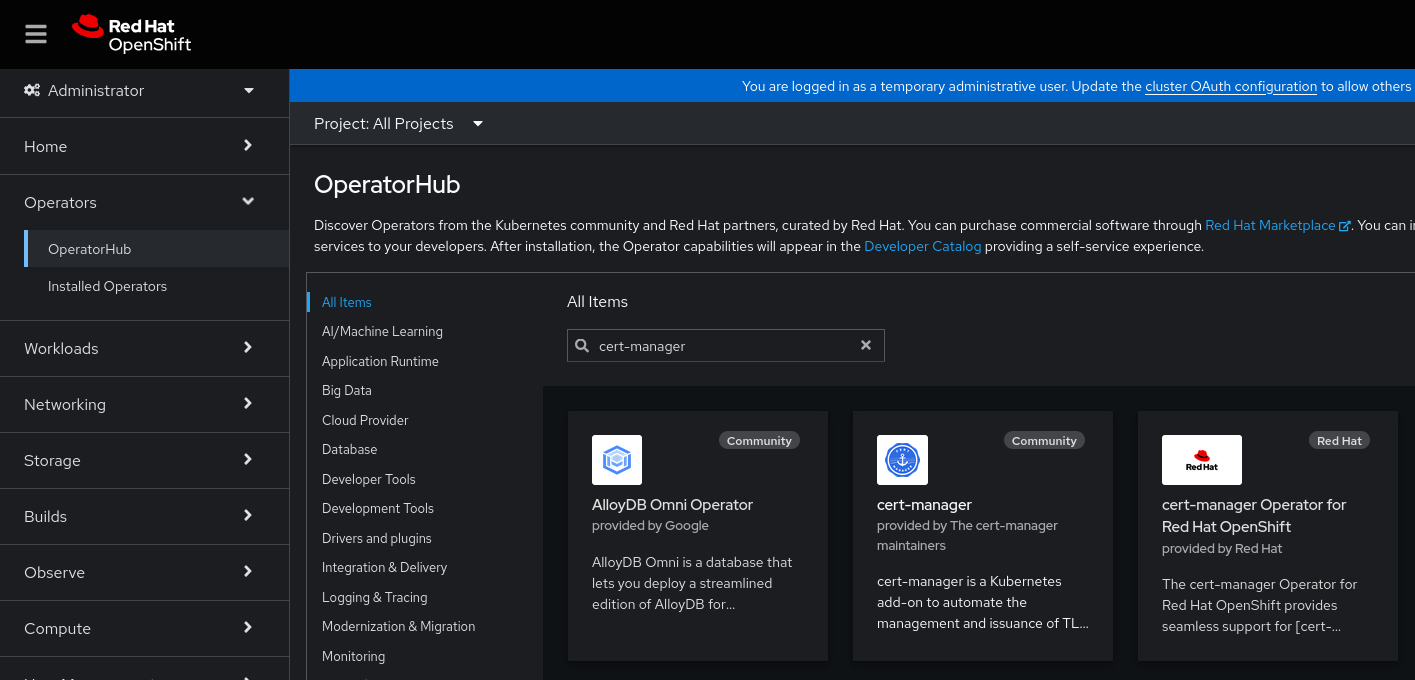The image size is (1415, 680).
Task: Click the search magnifier icon
Action: [582, 346]
